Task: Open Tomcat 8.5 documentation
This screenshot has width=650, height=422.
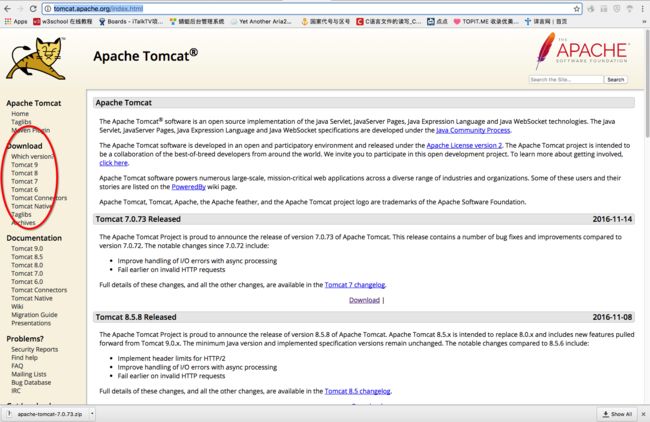Action: pyautogui.click(x=27, y=257)
